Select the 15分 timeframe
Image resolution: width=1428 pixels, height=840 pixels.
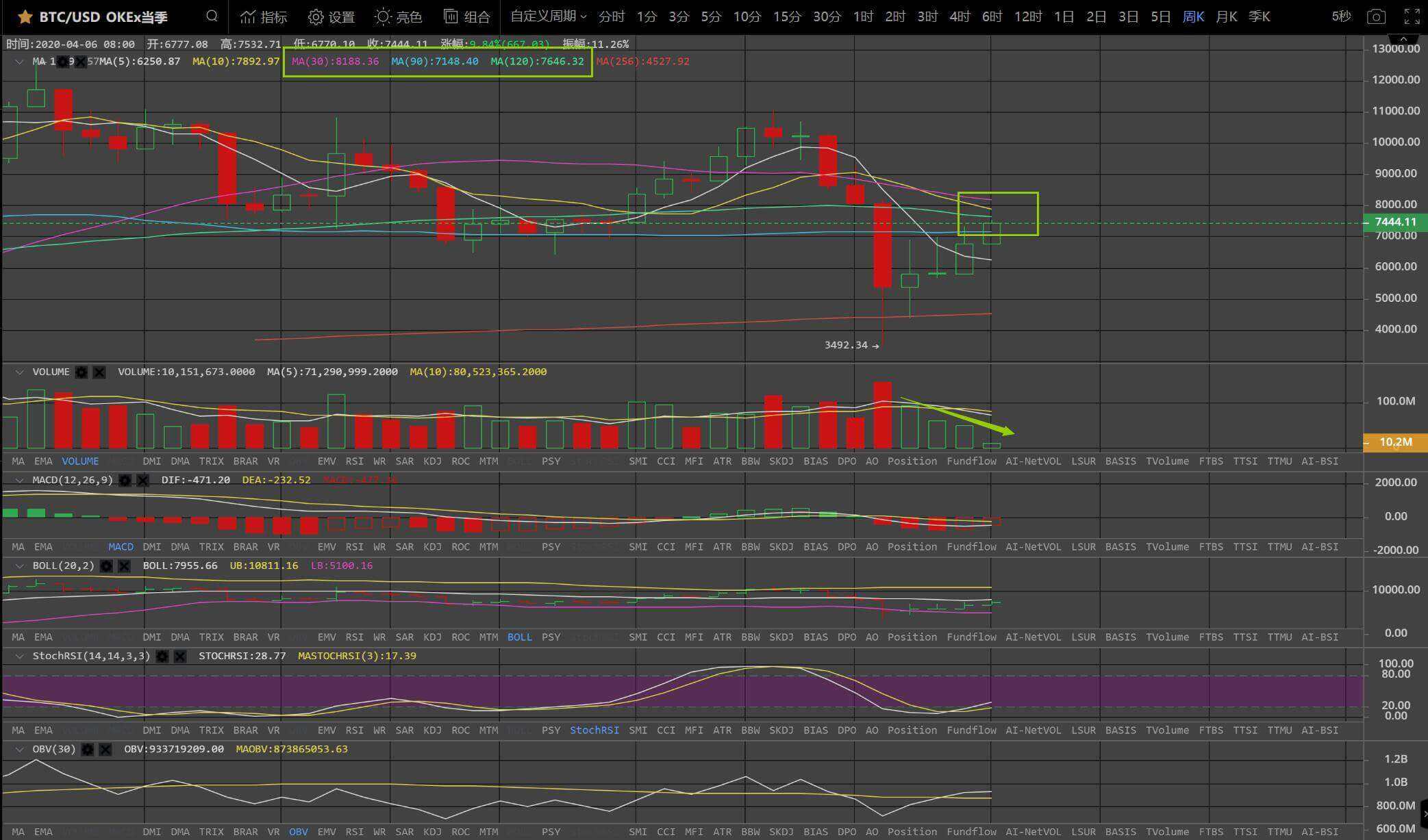(x=787, y=16)
